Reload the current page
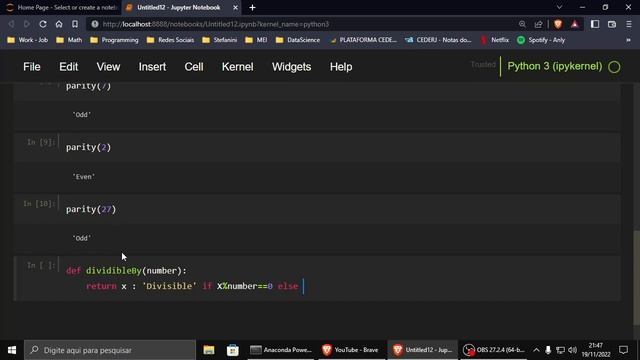Viewport: 640px width, 360px height. tap(42, 24)
